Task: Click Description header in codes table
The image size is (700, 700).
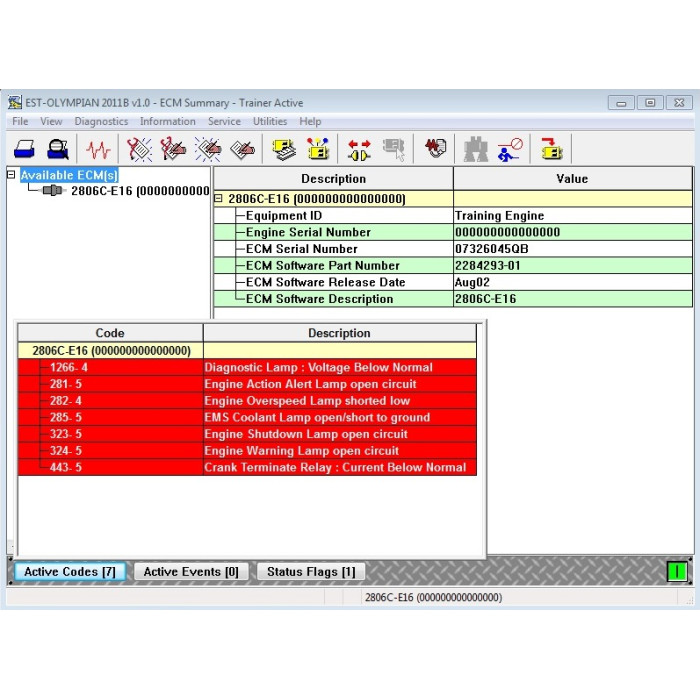Action: (x=339, y=333)
